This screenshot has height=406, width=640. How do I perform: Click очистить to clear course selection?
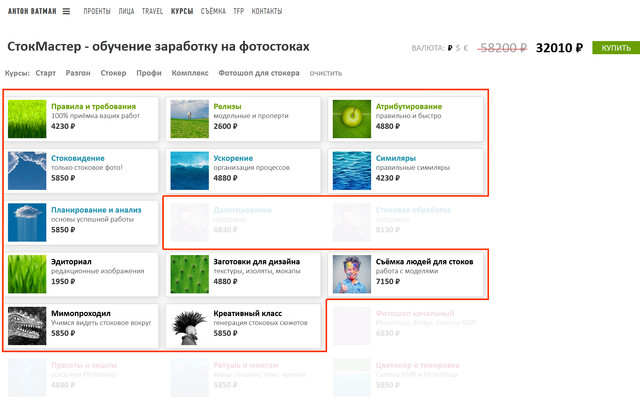325,73
